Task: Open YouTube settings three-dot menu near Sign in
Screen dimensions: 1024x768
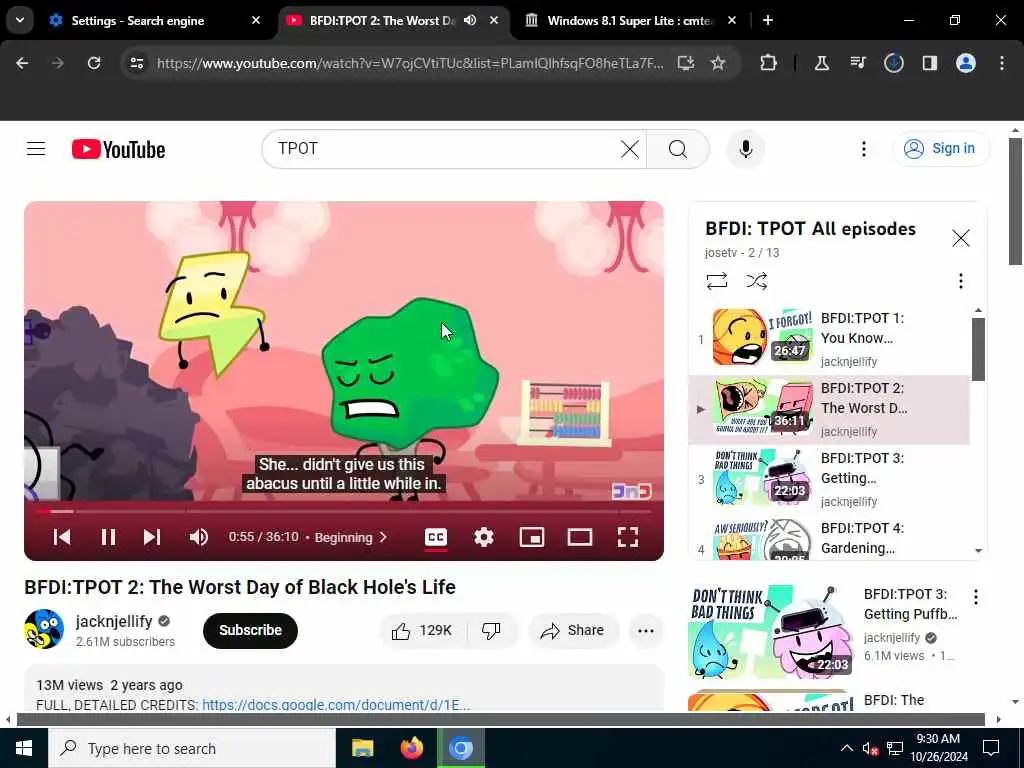Action: click(863, 149)
